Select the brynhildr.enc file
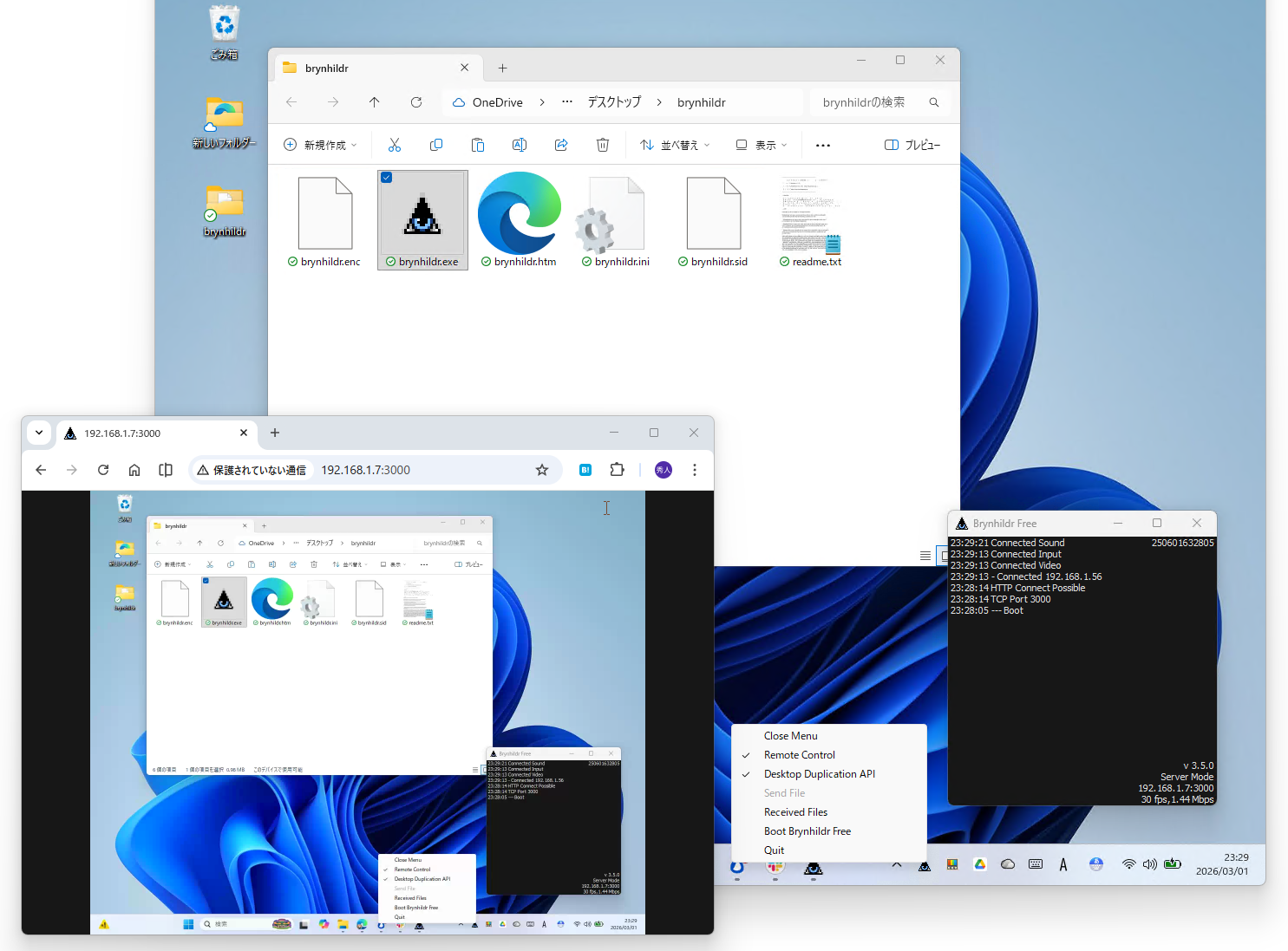Screen dimensions: 1288x951 tap(325, 221)
